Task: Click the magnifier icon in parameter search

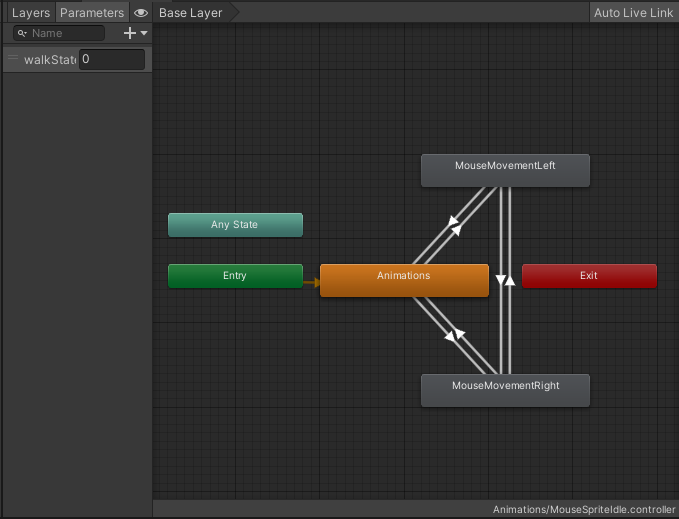Action: click(x=21, y=33)
